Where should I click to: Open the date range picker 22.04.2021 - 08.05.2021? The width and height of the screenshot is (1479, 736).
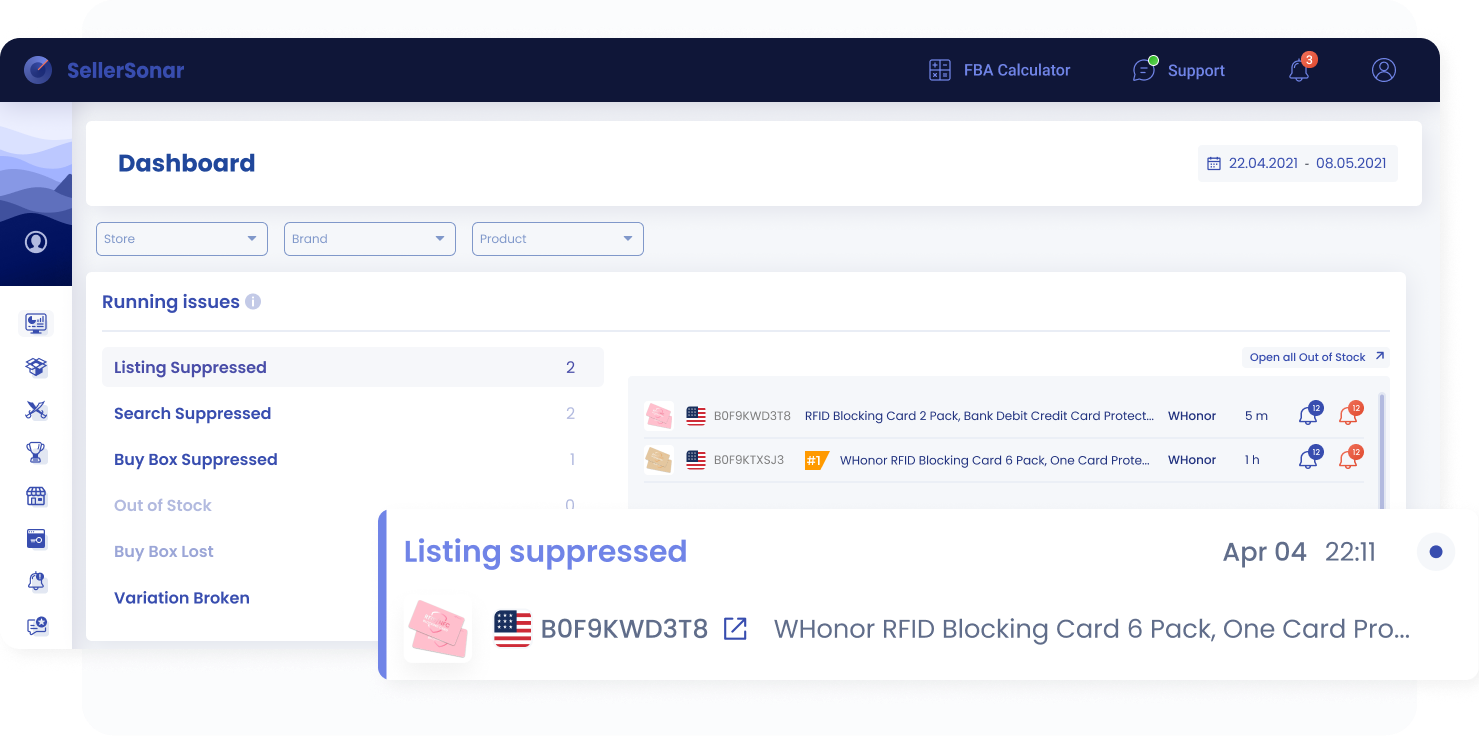tap(1297, 163)
